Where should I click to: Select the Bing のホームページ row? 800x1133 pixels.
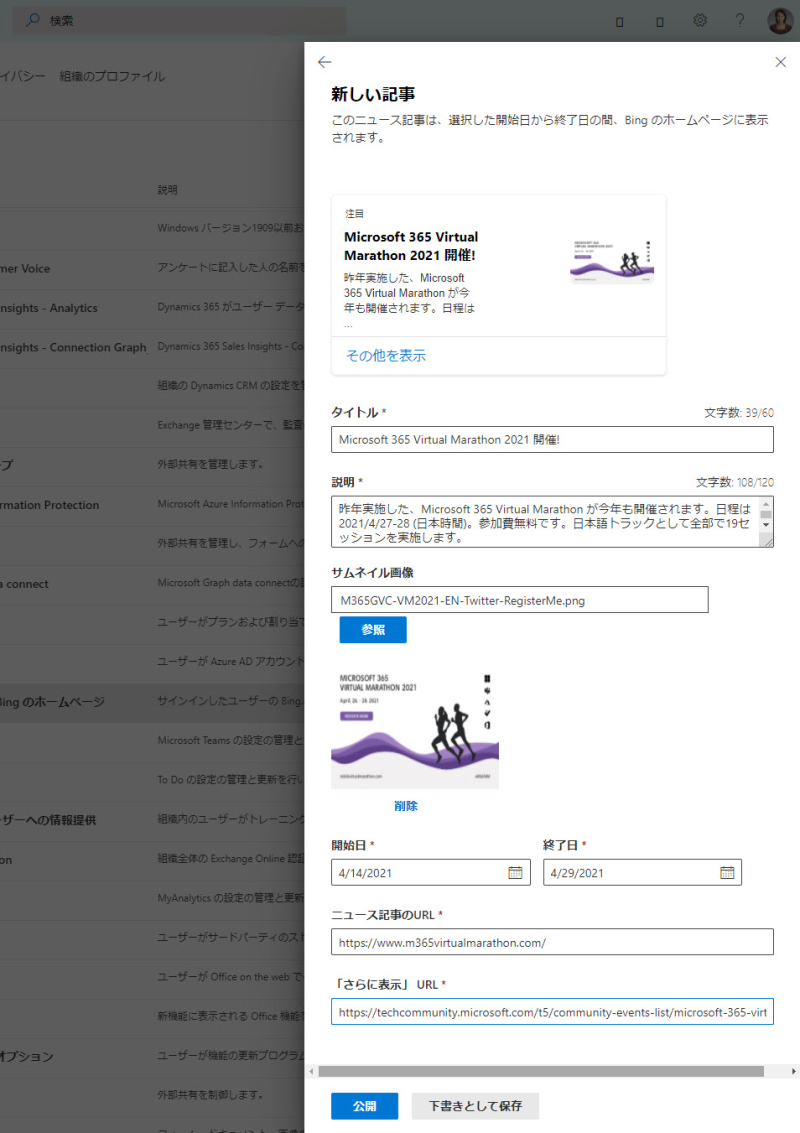coord(152,702)
